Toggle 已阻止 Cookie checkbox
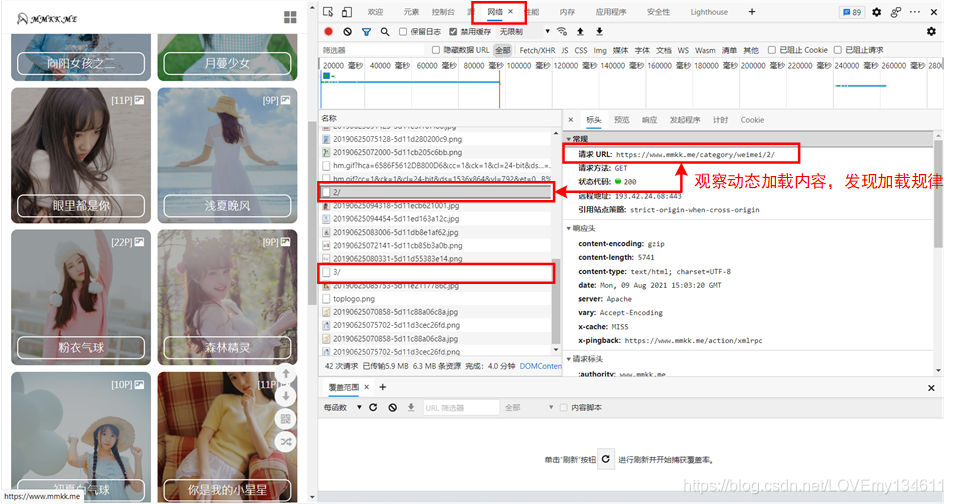Viewport: 953px width, 504px height. pos(772,50)
